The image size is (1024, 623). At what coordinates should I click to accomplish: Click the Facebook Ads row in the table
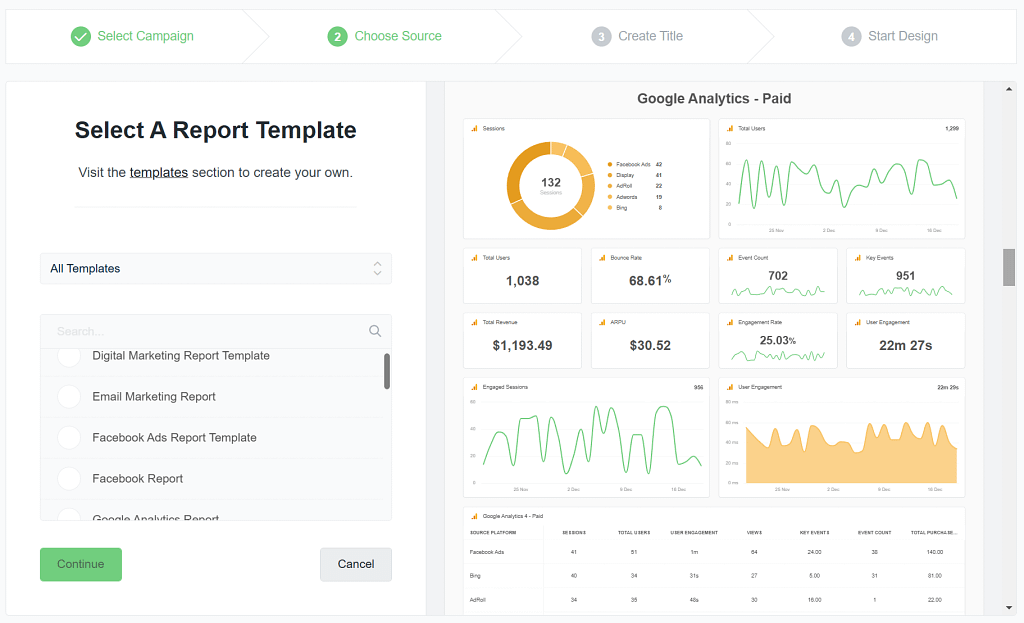[x=714, y=552]
